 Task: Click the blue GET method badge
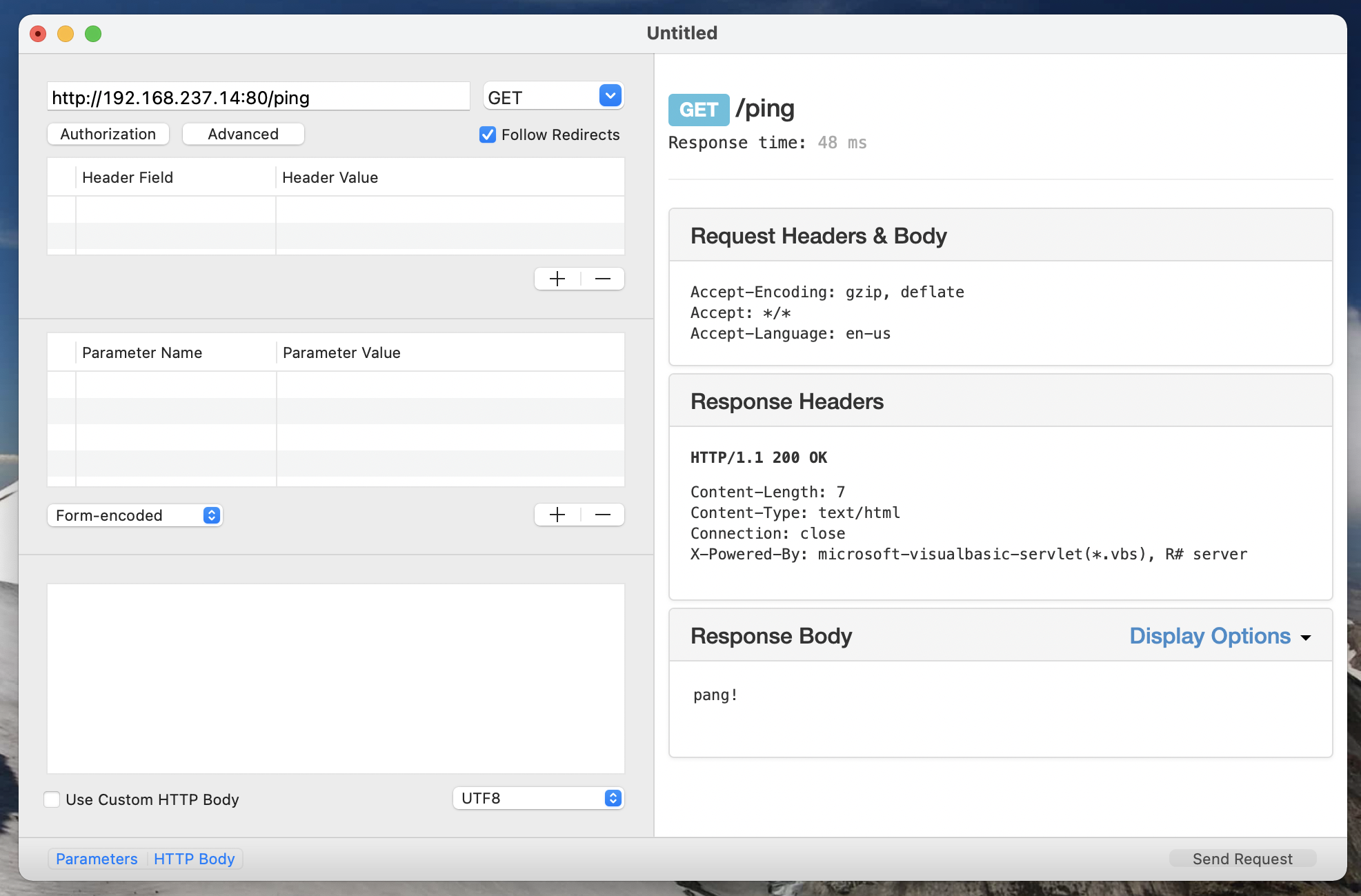(x=698, y=110)
